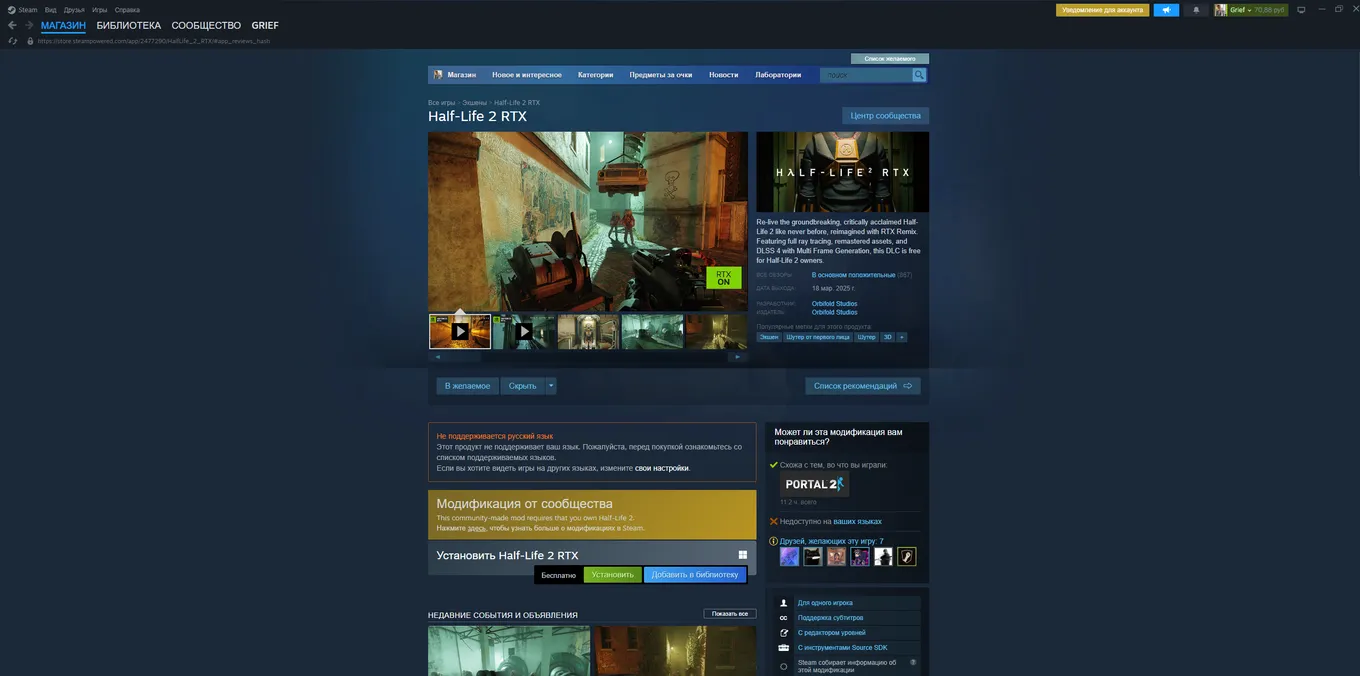This screenshot has width=1360, height=676.
Task: Open the Справка menu
Action: (x=127, y=10)
